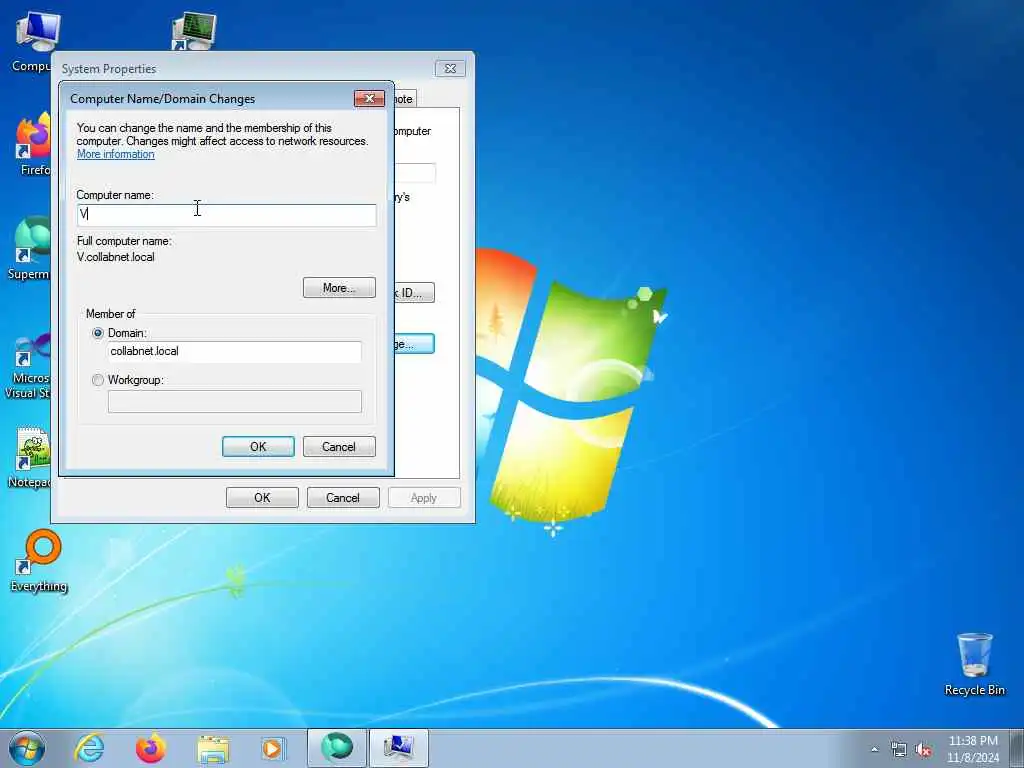Cancel the Computer Name/Domain Changes dialog
The image size is (1024, 768).
pos(339,447)
